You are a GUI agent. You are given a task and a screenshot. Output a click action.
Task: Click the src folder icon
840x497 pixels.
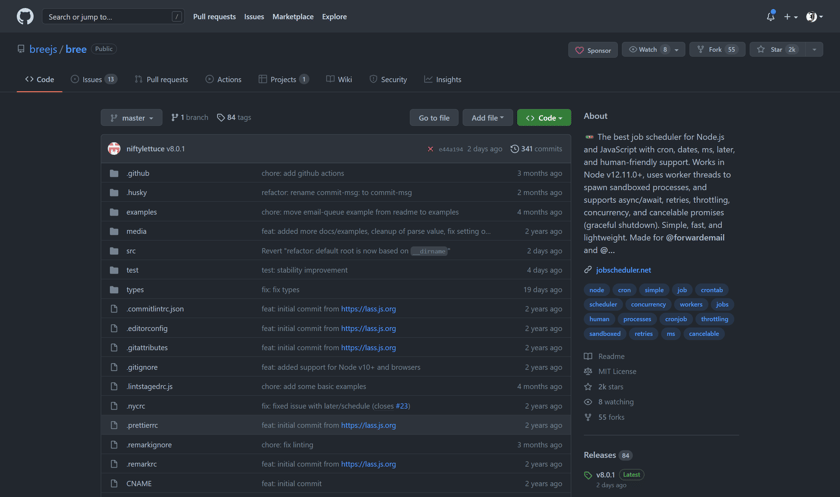[114, 251]
